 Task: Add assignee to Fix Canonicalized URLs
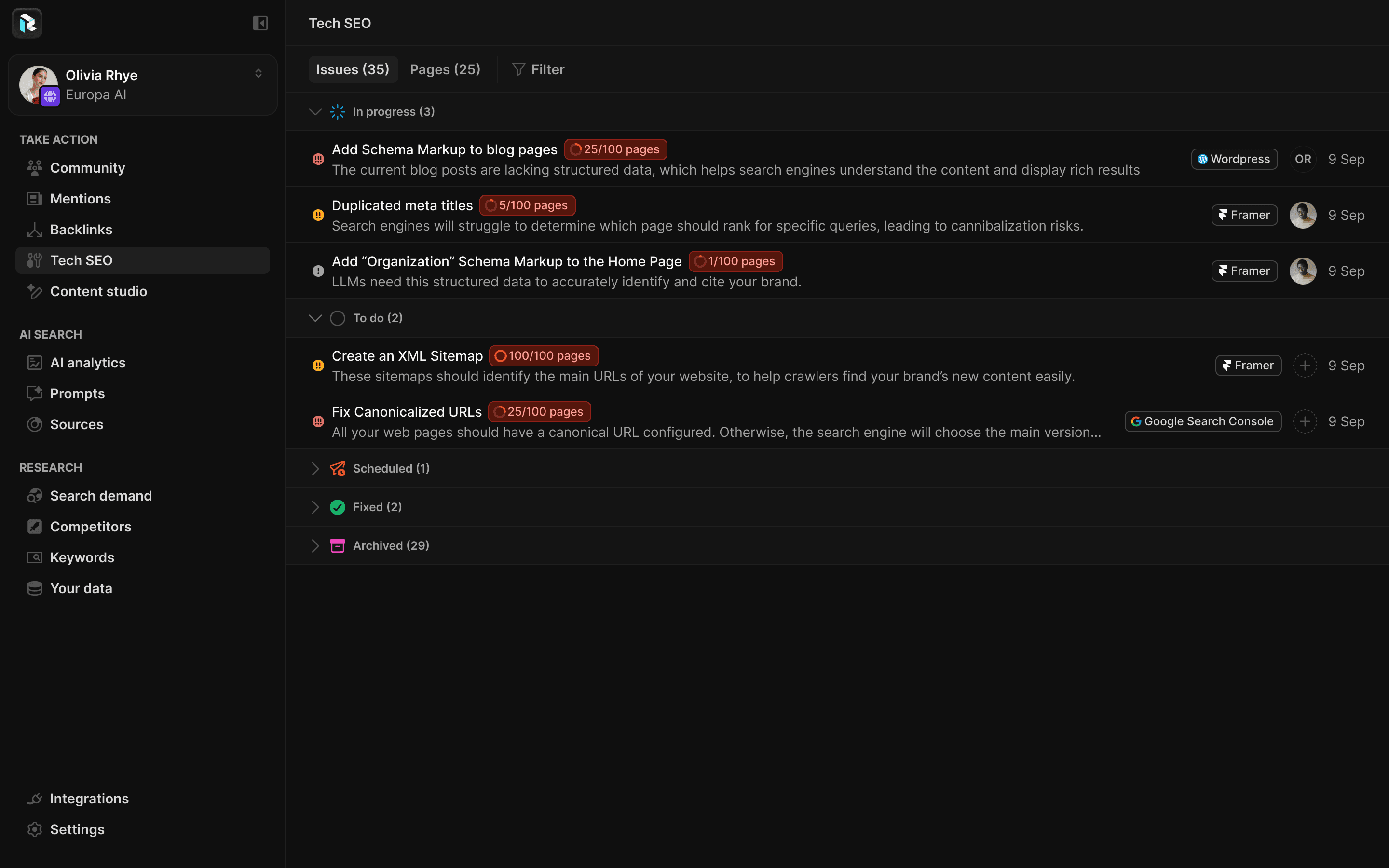1304,421
